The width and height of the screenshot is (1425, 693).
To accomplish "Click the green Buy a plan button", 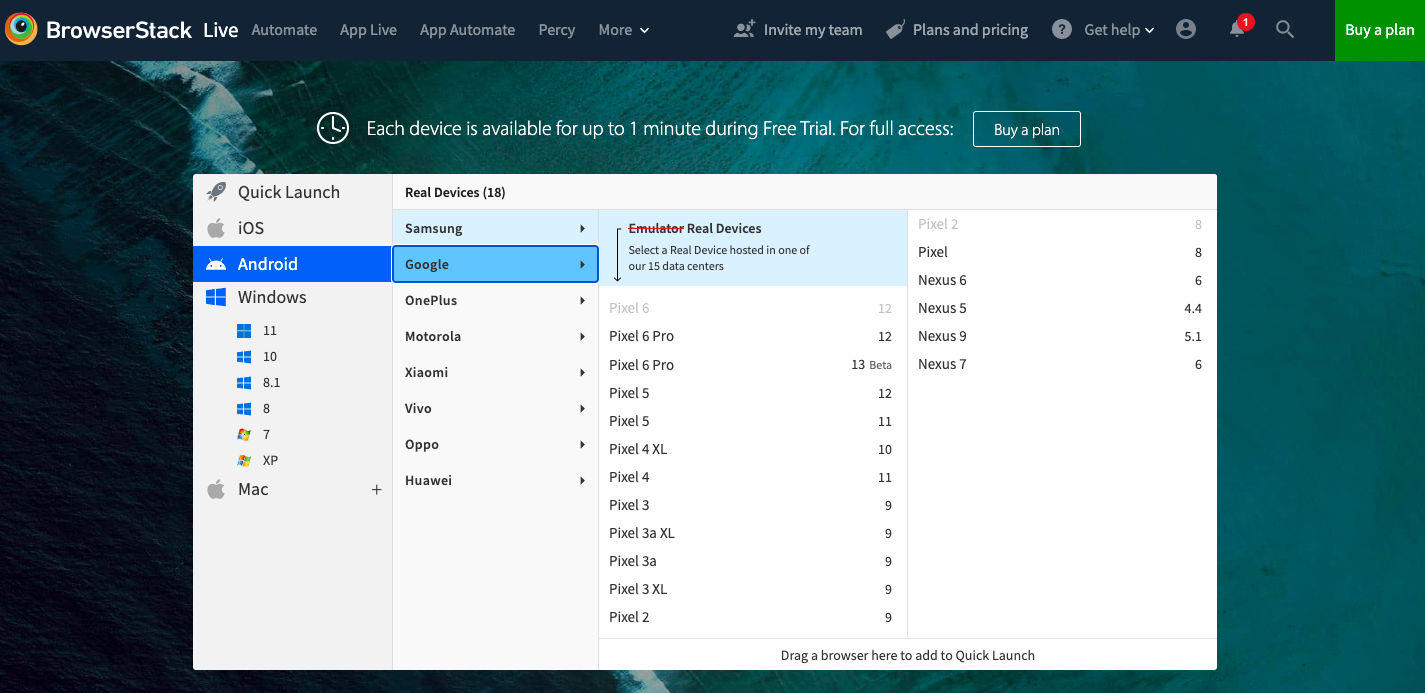I will pos(1379,30).
